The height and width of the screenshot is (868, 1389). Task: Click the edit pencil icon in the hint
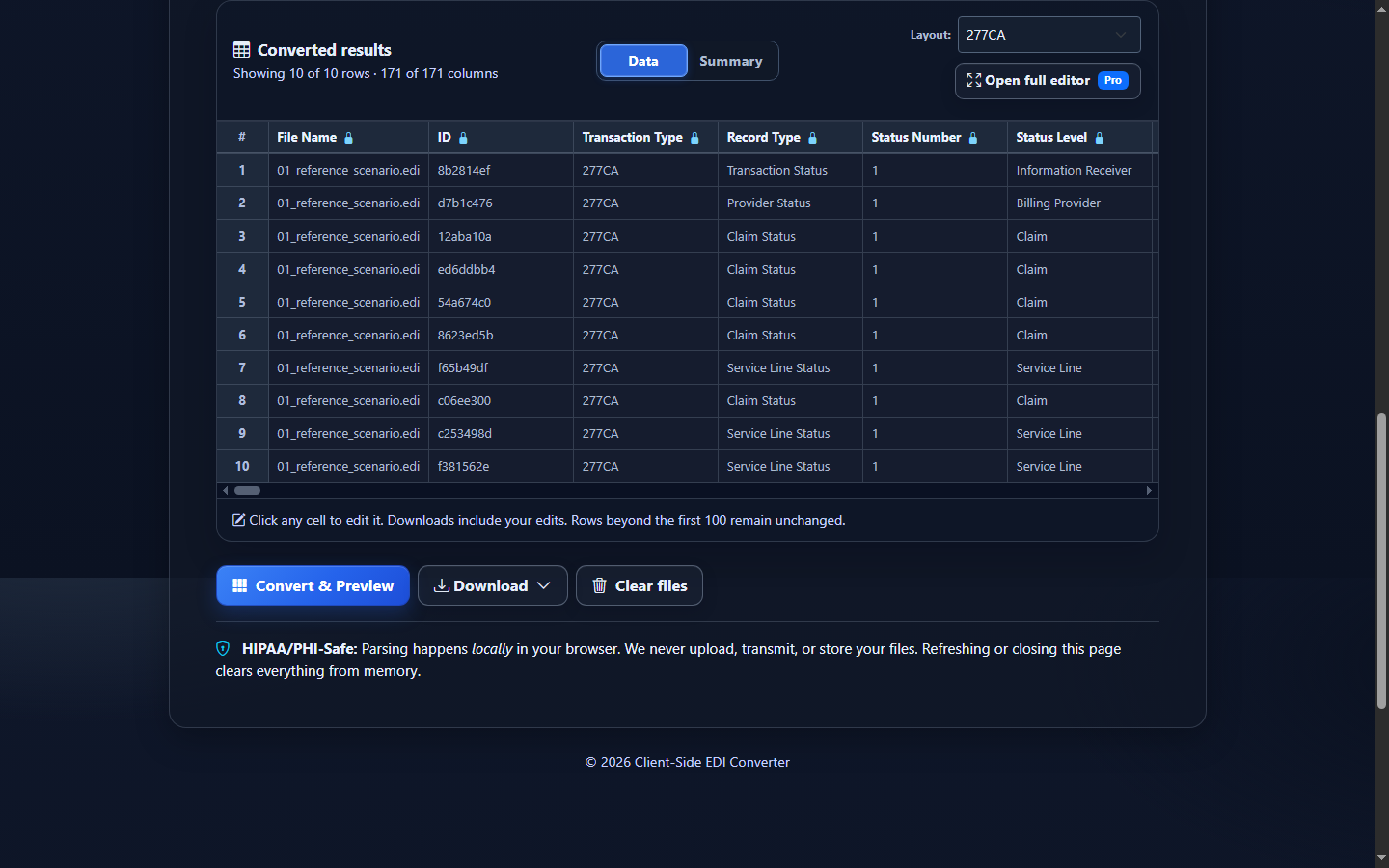pos(239,520)
